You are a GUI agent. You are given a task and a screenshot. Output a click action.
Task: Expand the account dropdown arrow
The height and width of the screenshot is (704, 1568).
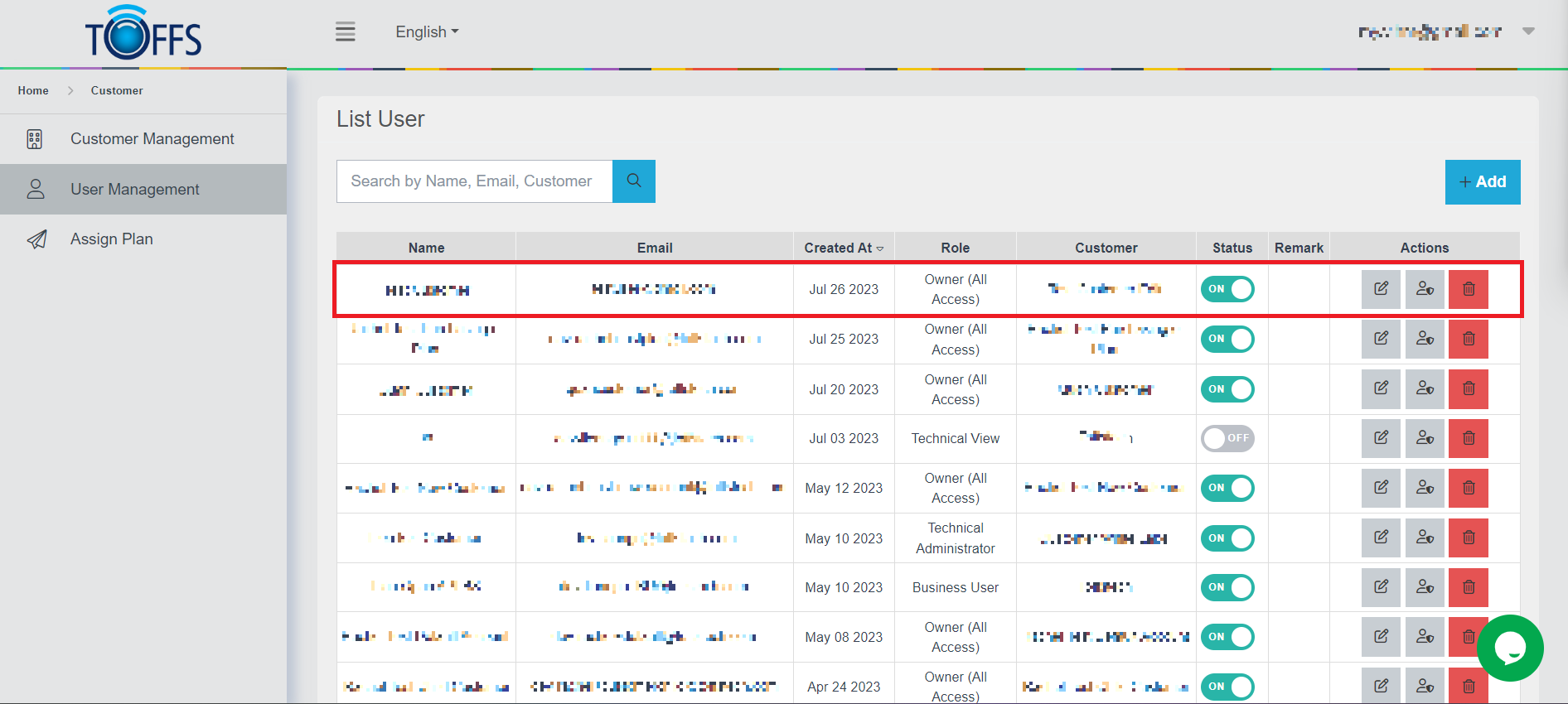point(1528,31)
